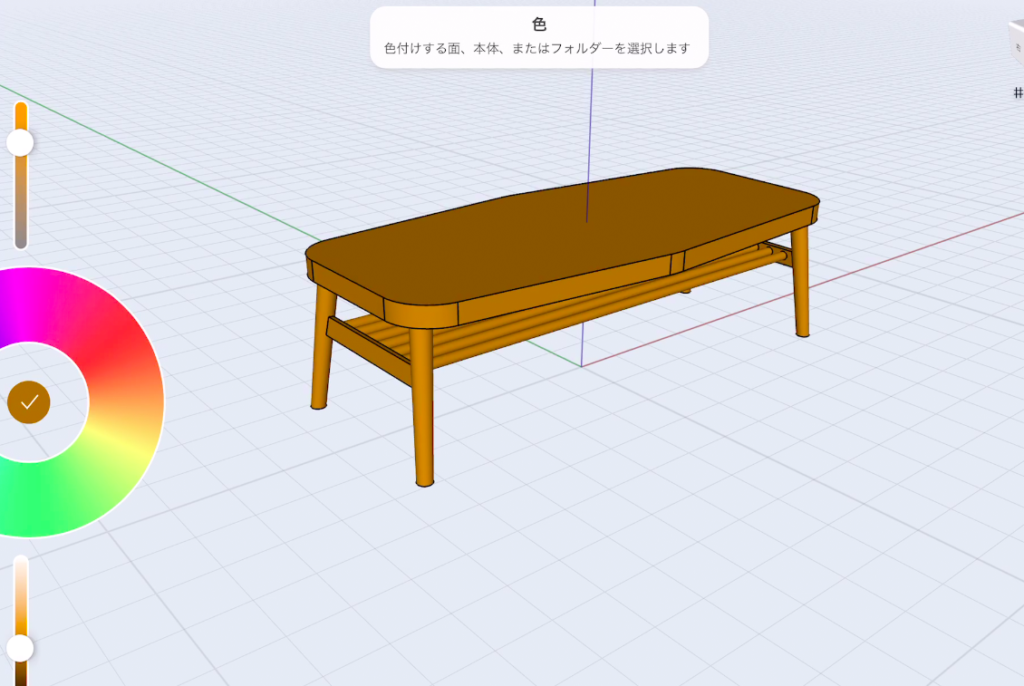Click the upper saturation slider handle
The image size is (1024, 686).
20,142
